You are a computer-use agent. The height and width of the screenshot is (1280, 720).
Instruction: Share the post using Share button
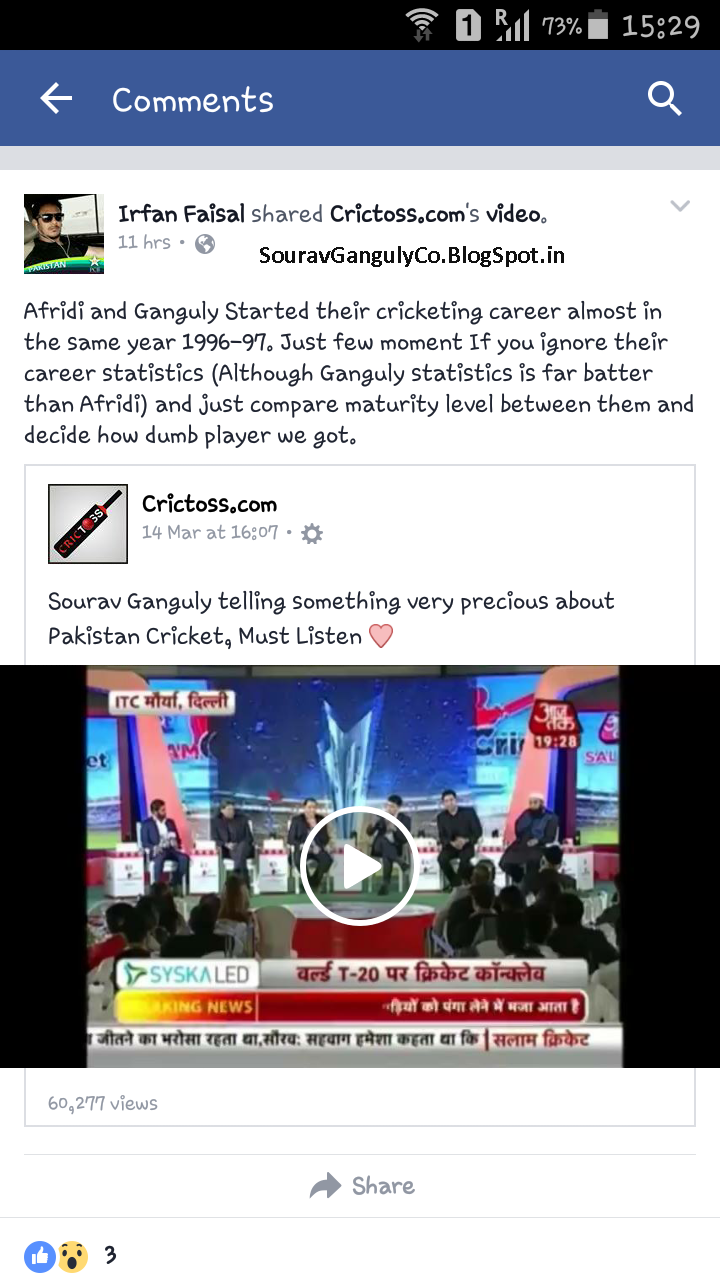tap(362, 1186)
